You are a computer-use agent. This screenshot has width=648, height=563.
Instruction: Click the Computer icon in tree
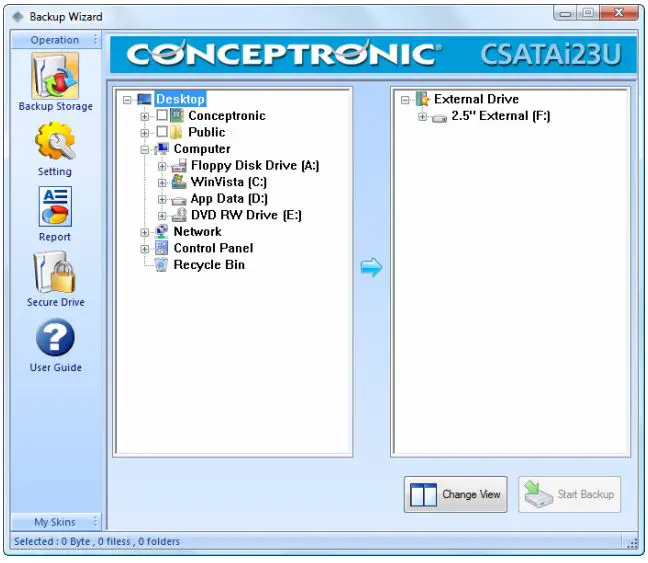tap(162, 149)
